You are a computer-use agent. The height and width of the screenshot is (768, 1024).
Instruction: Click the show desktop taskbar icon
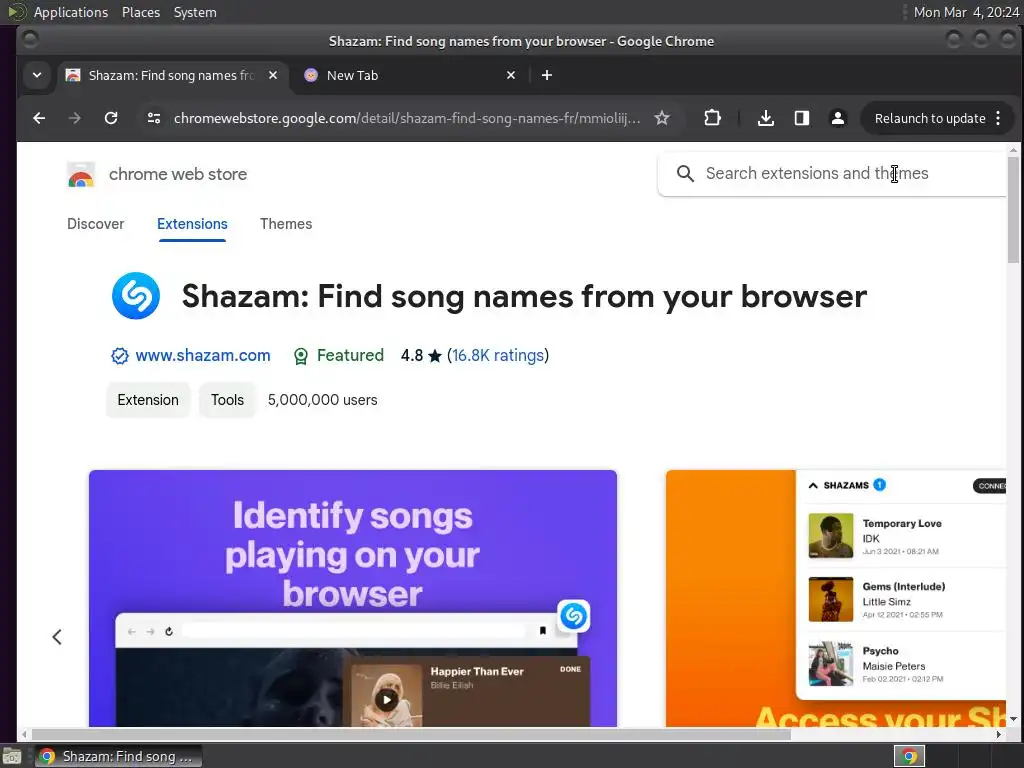[12, 756]
